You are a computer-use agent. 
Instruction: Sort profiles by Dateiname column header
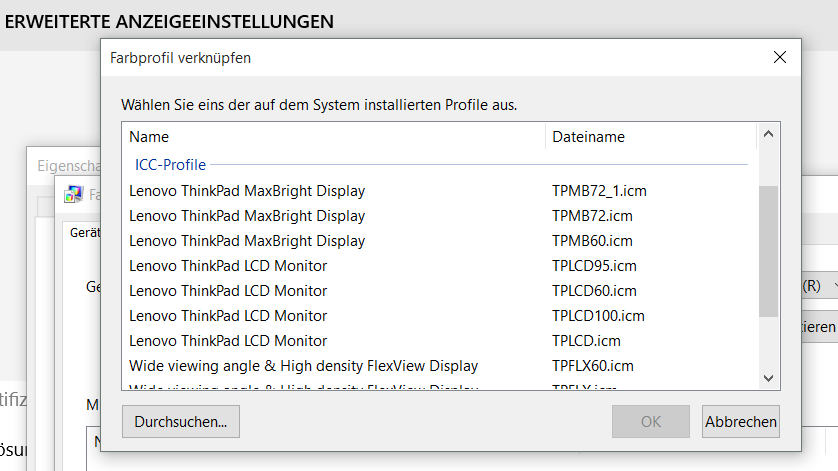click(650, 137)
